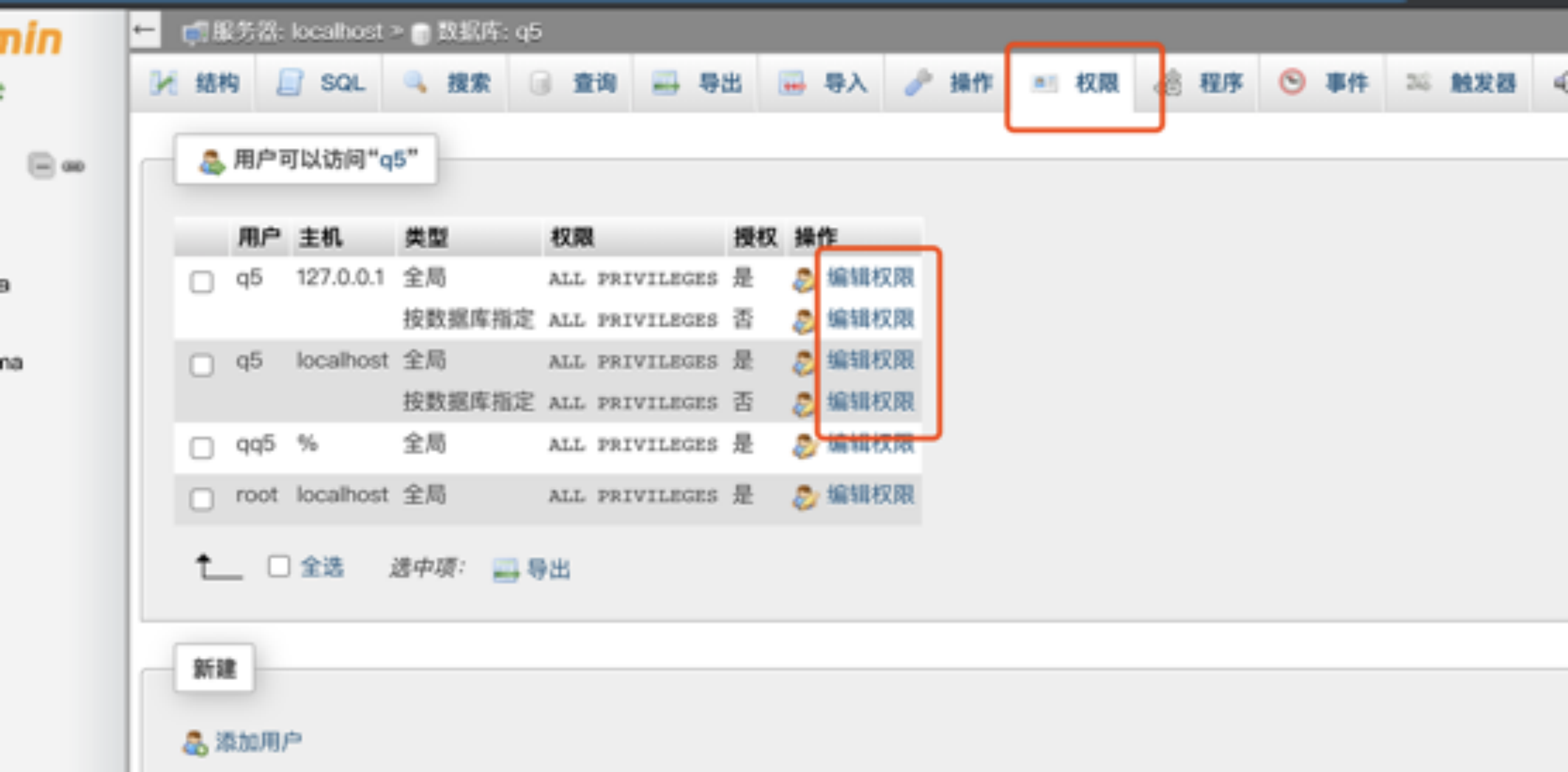
Task: Check the qq5 user row checkbox
Action: click(x=202, y=448)
